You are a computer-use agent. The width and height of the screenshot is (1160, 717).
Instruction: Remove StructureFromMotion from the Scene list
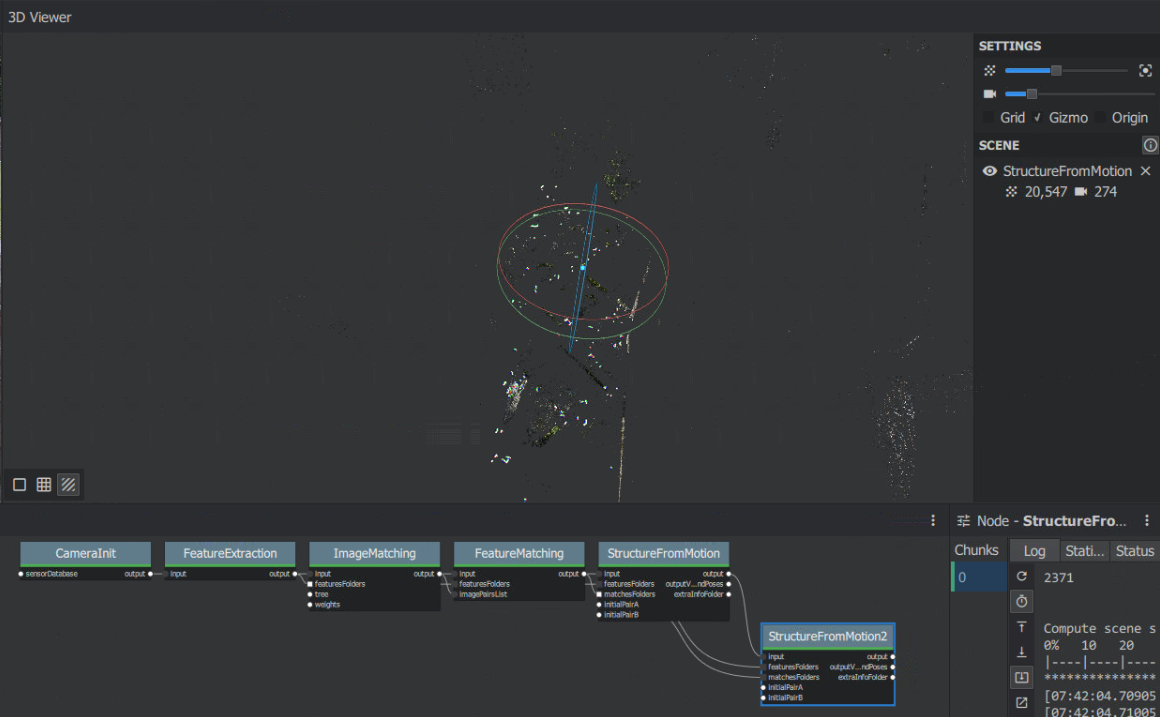(x=1145, y=171)
